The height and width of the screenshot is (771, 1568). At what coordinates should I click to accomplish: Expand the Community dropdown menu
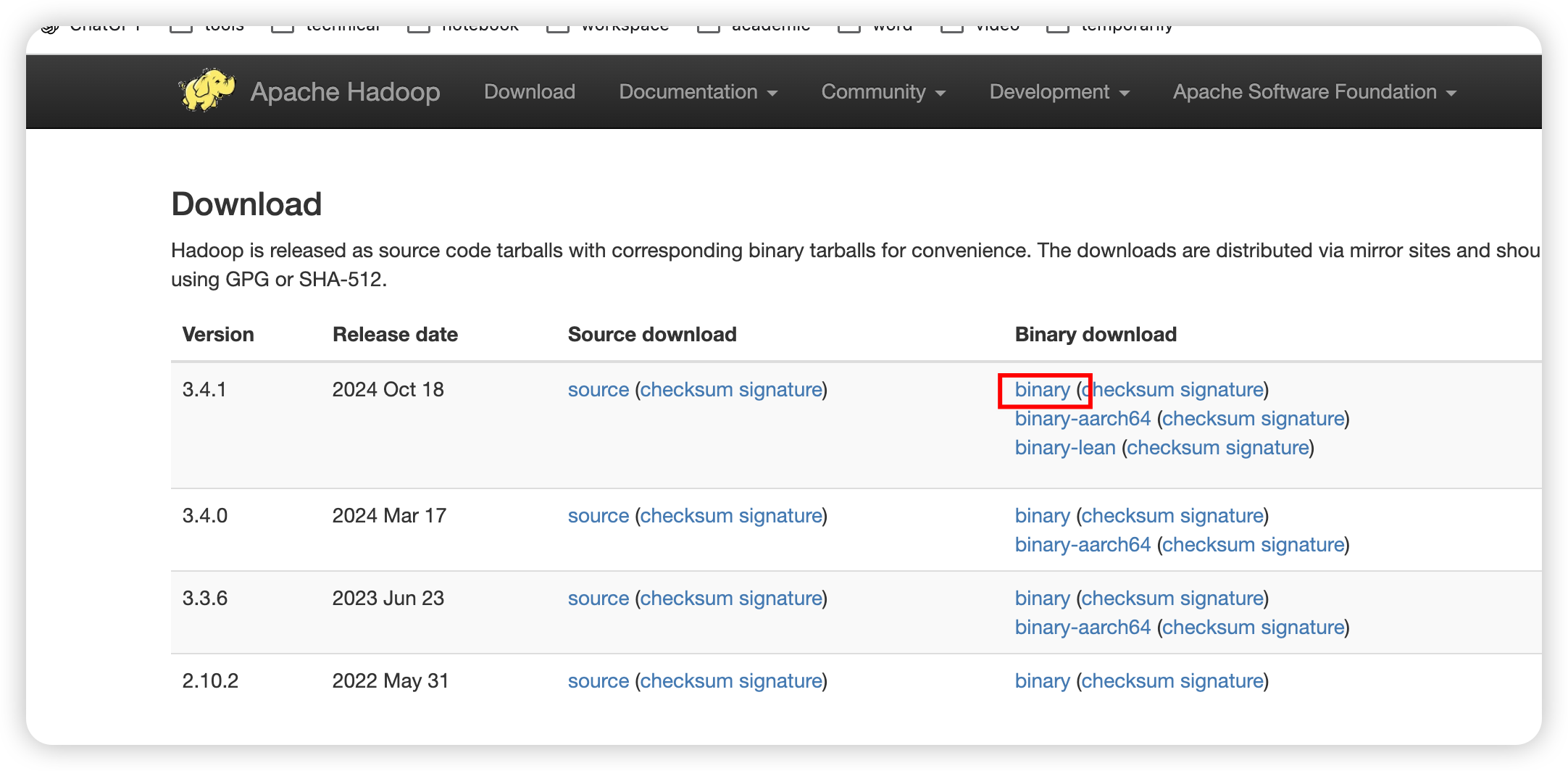883,92
